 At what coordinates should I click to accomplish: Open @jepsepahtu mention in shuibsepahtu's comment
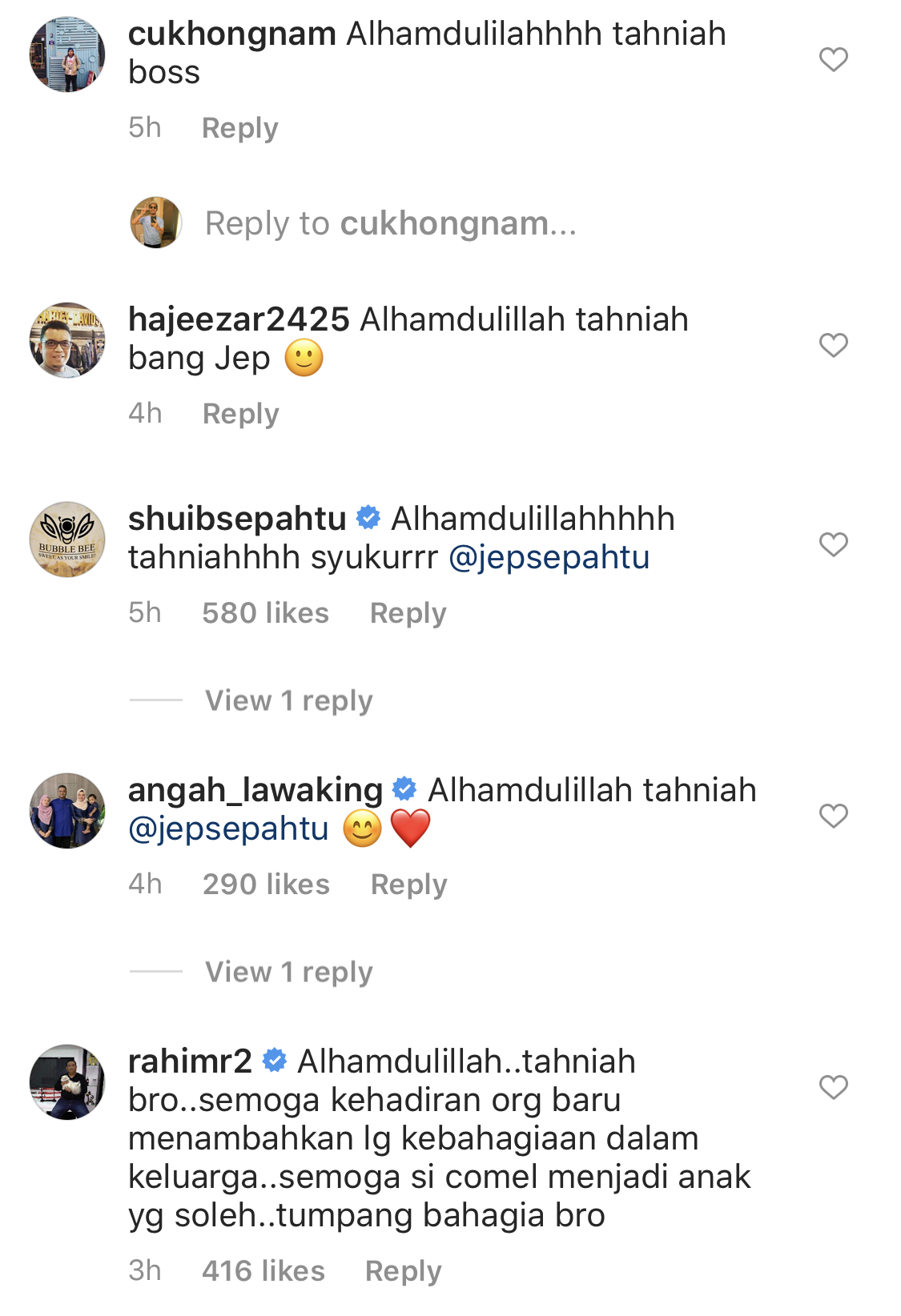pos(549,557)
